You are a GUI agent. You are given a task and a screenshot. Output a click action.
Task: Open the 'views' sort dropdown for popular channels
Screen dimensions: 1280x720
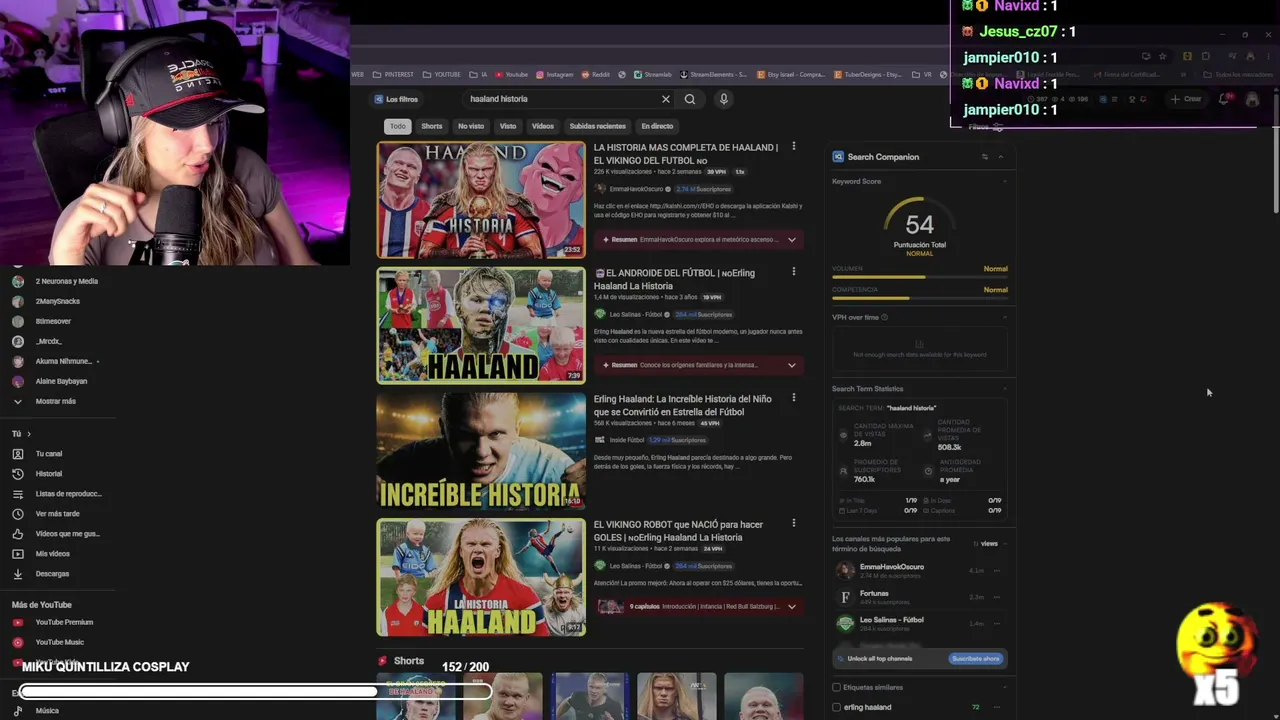tap(990, 544)
